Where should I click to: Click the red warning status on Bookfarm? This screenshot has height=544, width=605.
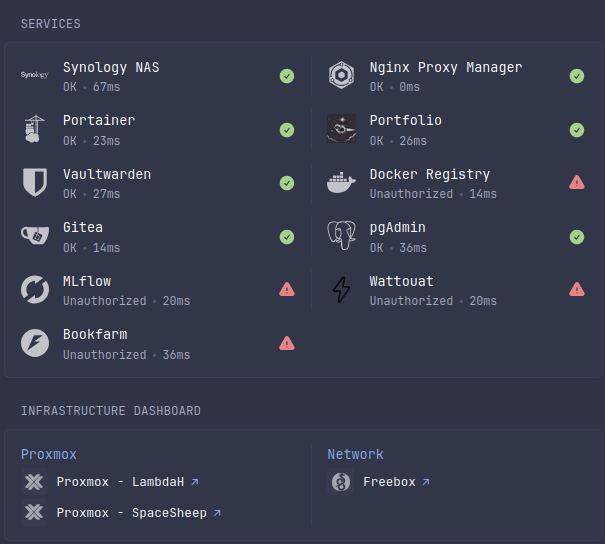[x=287, y=343]
